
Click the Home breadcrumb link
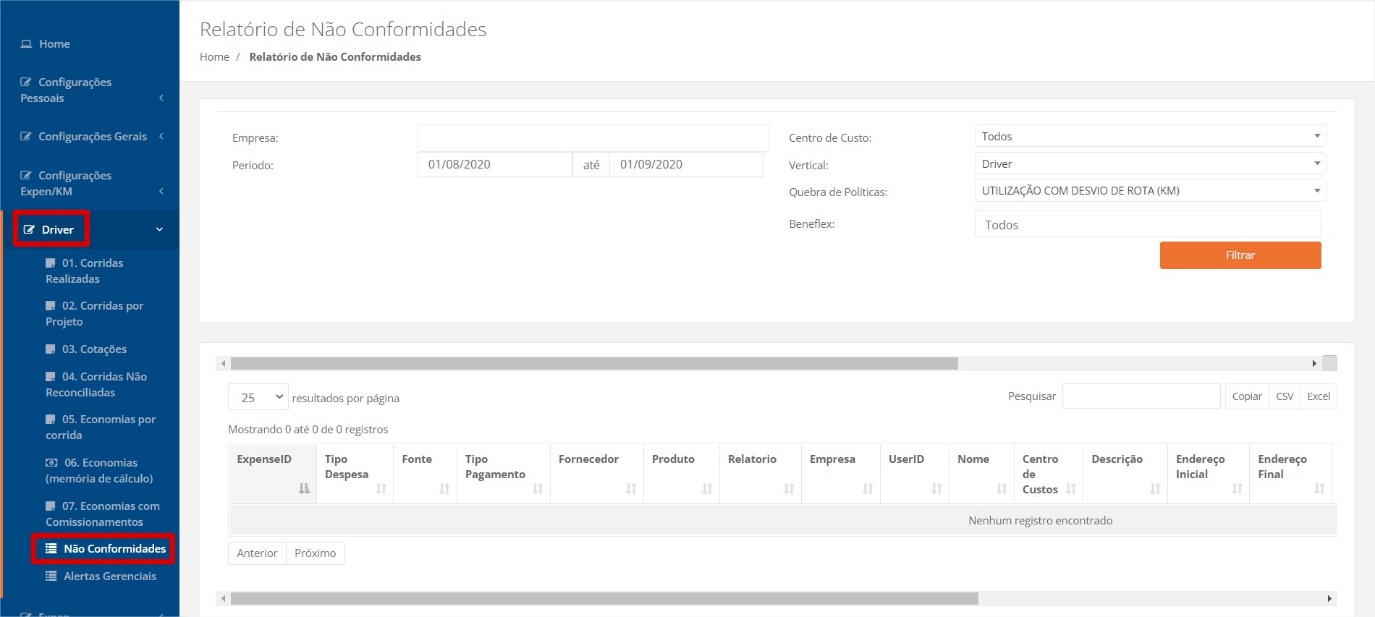(x=215, y=57)
